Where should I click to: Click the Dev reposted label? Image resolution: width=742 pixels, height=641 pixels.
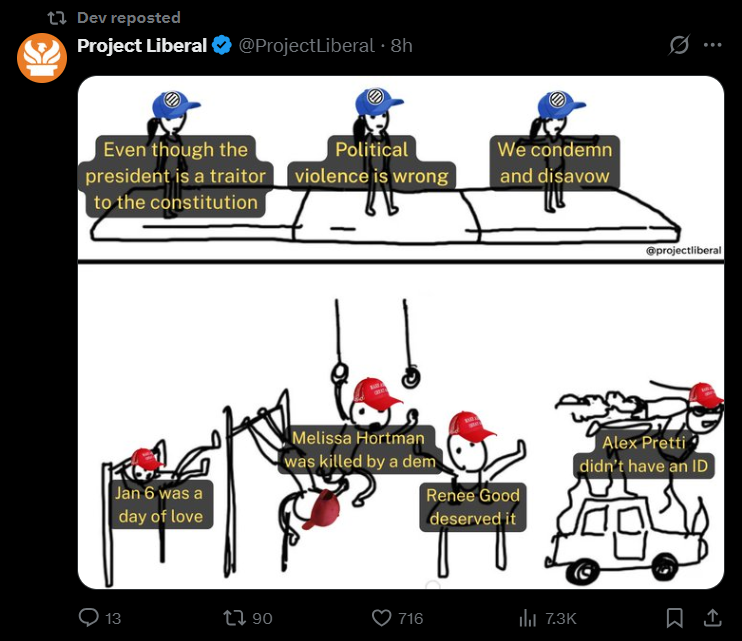(129, 18)
